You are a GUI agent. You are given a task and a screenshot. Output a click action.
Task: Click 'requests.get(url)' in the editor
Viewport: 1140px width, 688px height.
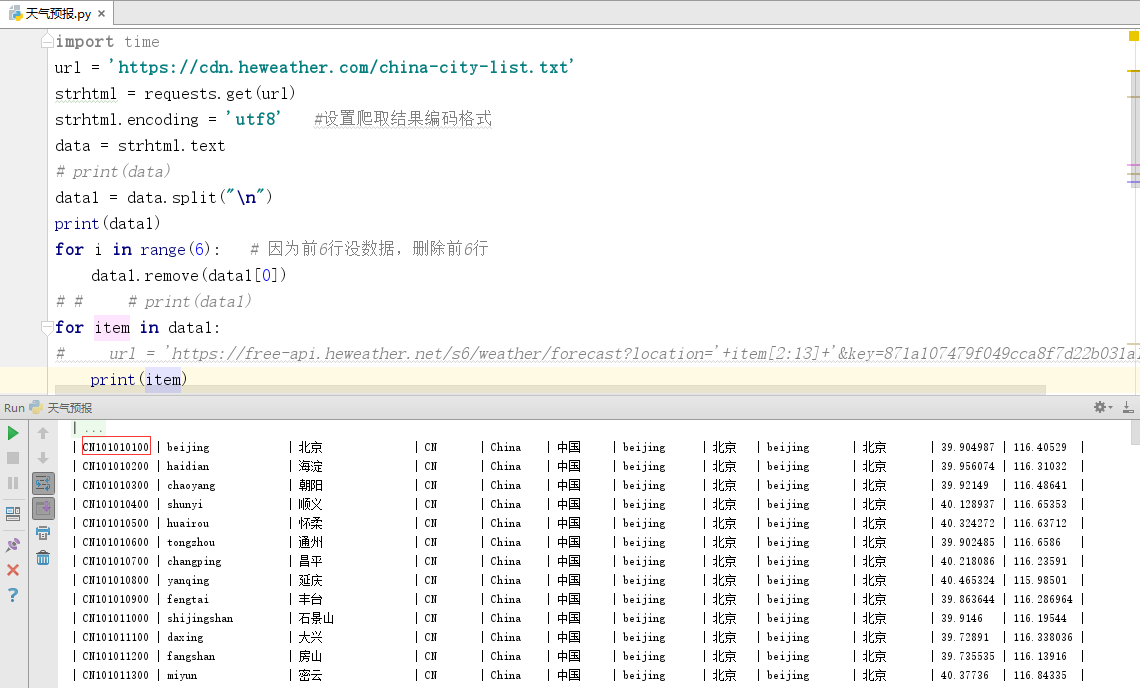[x=220, y=93]
